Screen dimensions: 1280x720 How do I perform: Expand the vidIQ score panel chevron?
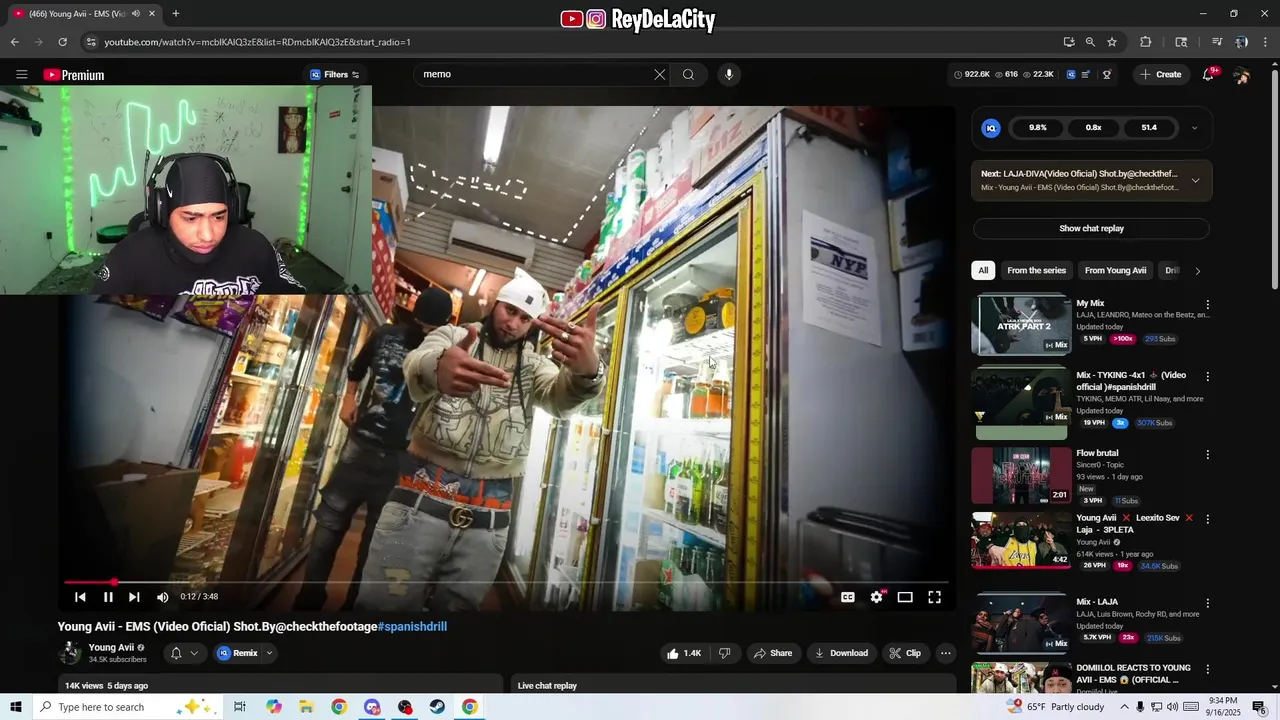(x=1194, y=128)
